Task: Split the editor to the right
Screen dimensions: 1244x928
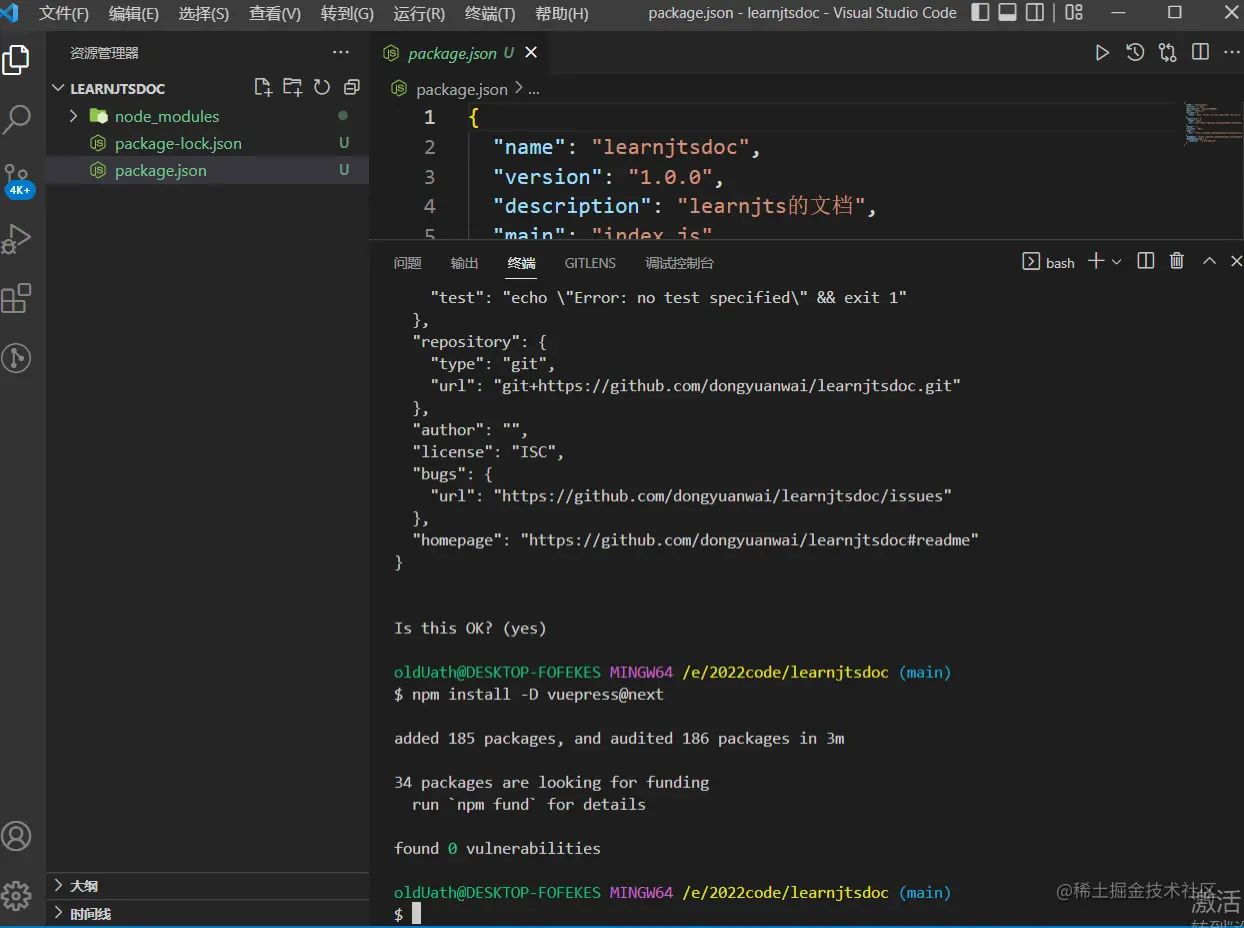Action: tap(1201, 53)
